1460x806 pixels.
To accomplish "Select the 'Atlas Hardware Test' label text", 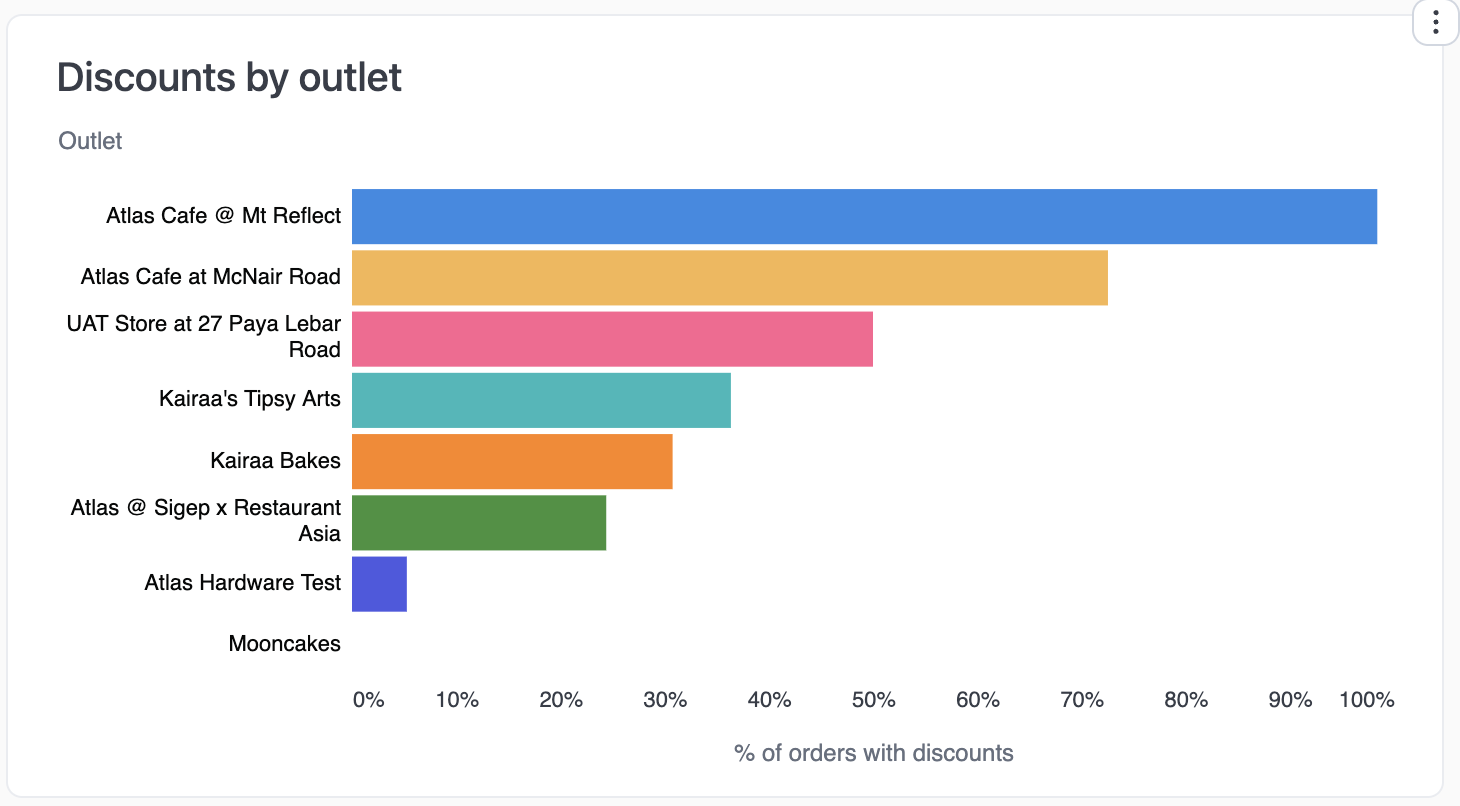I will (x=242, y=583).
